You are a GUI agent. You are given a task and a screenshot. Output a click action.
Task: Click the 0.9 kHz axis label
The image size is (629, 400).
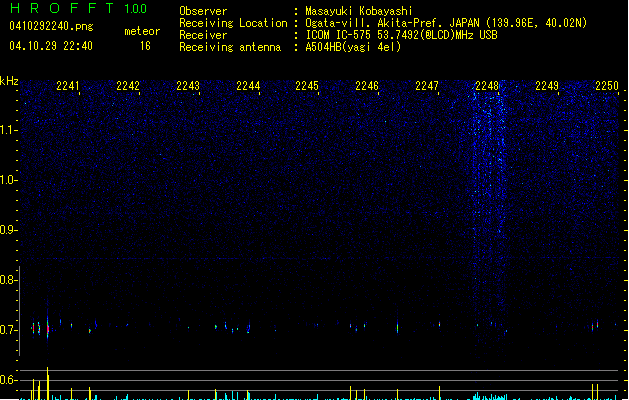coord(8,230)
